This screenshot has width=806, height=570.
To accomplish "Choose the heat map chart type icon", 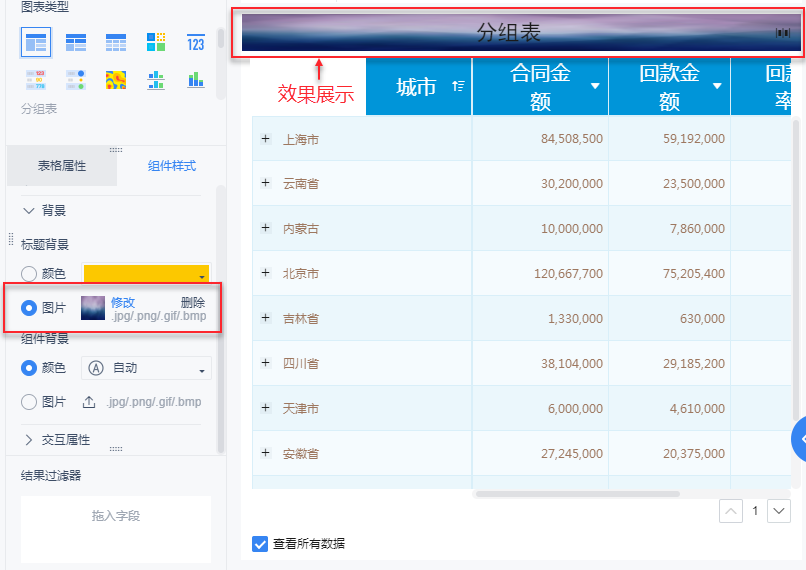I will pos(116,80).
